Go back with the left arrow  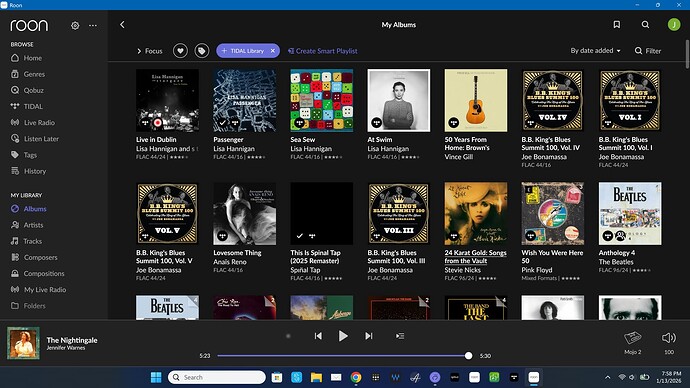[x=122, y=25]
